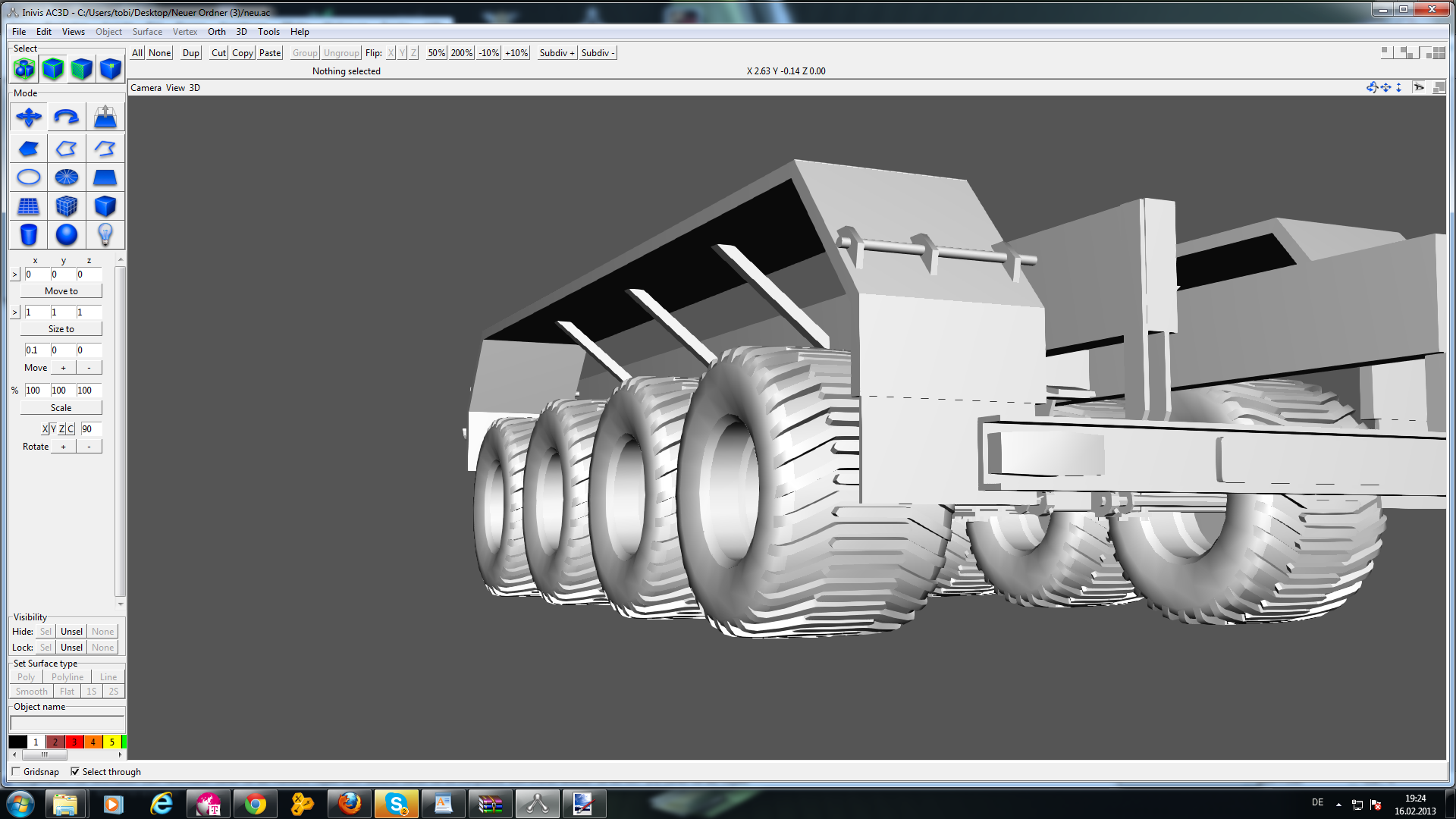1456x819 pixels.
Task: Click the All select button
Action: [137, 53]
